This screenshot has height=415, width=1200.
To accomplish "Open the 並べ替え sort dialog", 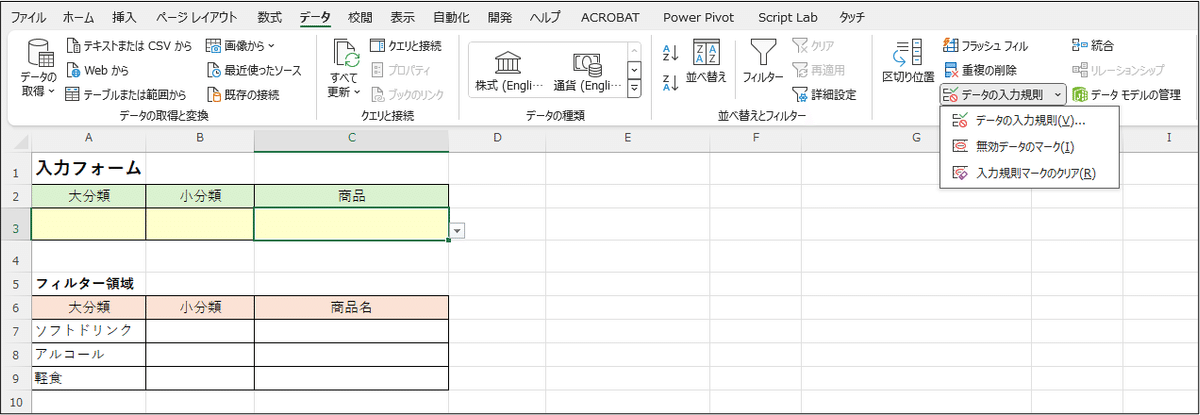I will (x=706, y=60).
